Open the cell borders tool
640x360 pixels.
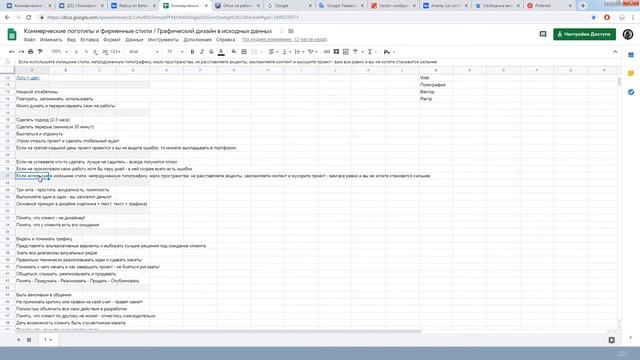(x=244, y=52)
